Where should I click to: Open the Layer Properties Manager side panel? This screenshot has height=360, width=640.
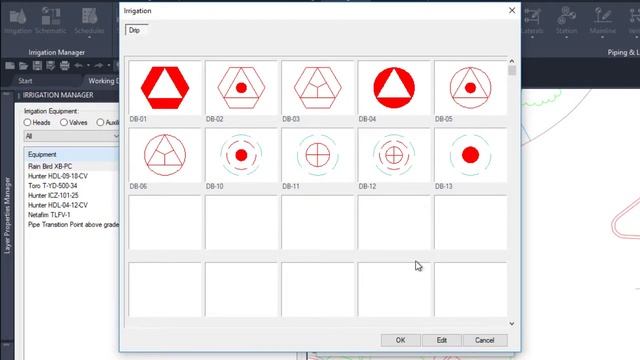(7, 215)
